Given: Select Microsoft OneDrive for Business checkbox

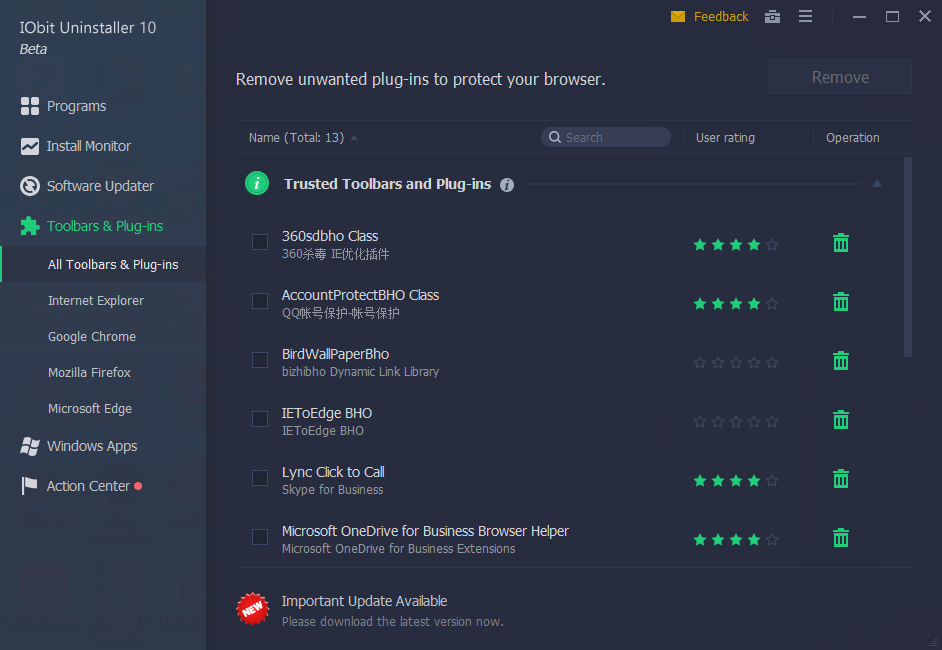Looking at the screenshot, I should pyautogui.click(x=260, y=537).
